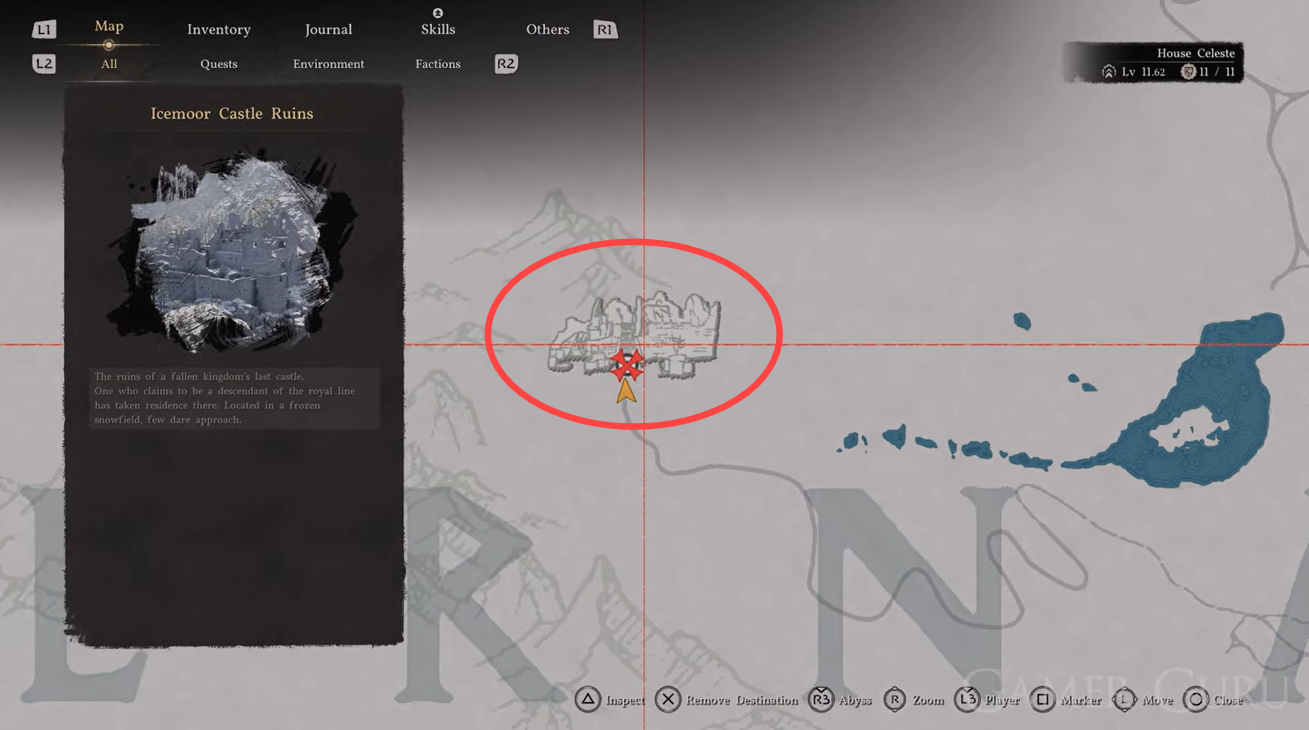
Task: Click the square Marker button icon
Action: click(1043, 700)
